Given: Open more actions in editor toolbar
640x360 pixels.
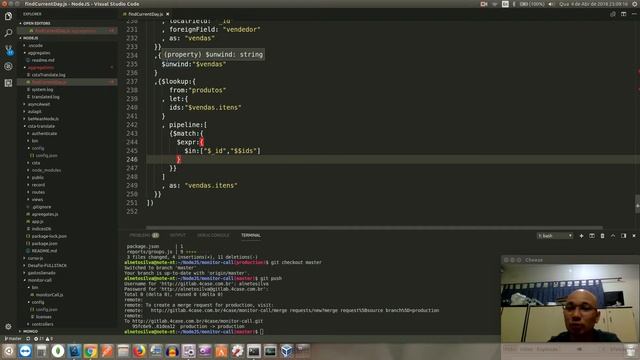Looking at the screenshot, I should tap(634, 14).
